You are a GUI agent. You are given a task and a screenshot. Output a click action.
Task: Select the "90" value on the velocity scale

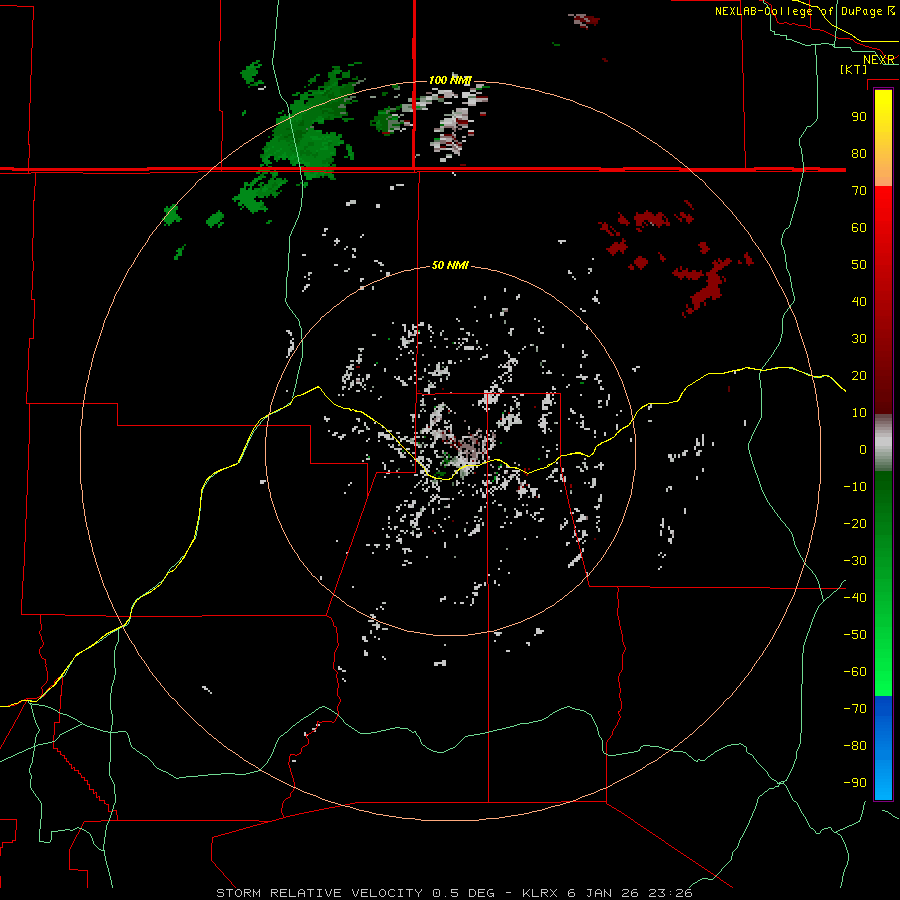pos(859,117)
